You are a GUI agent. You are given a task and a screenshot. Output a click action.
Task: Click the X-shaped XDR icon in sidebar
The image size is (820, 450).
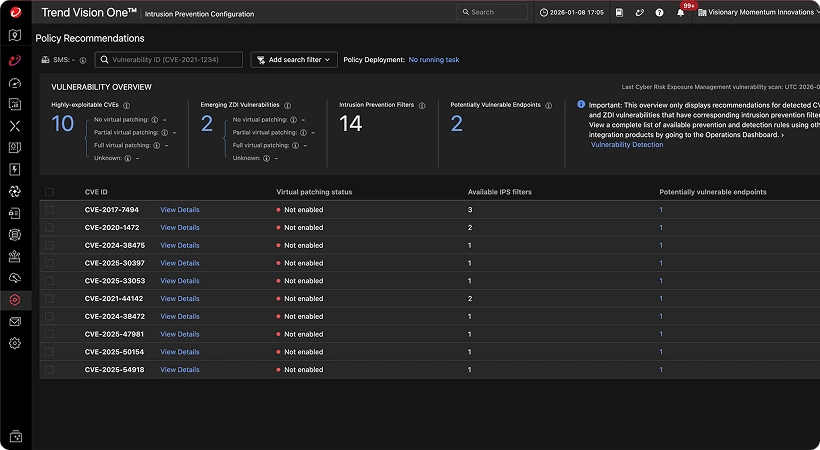point(15,126)
